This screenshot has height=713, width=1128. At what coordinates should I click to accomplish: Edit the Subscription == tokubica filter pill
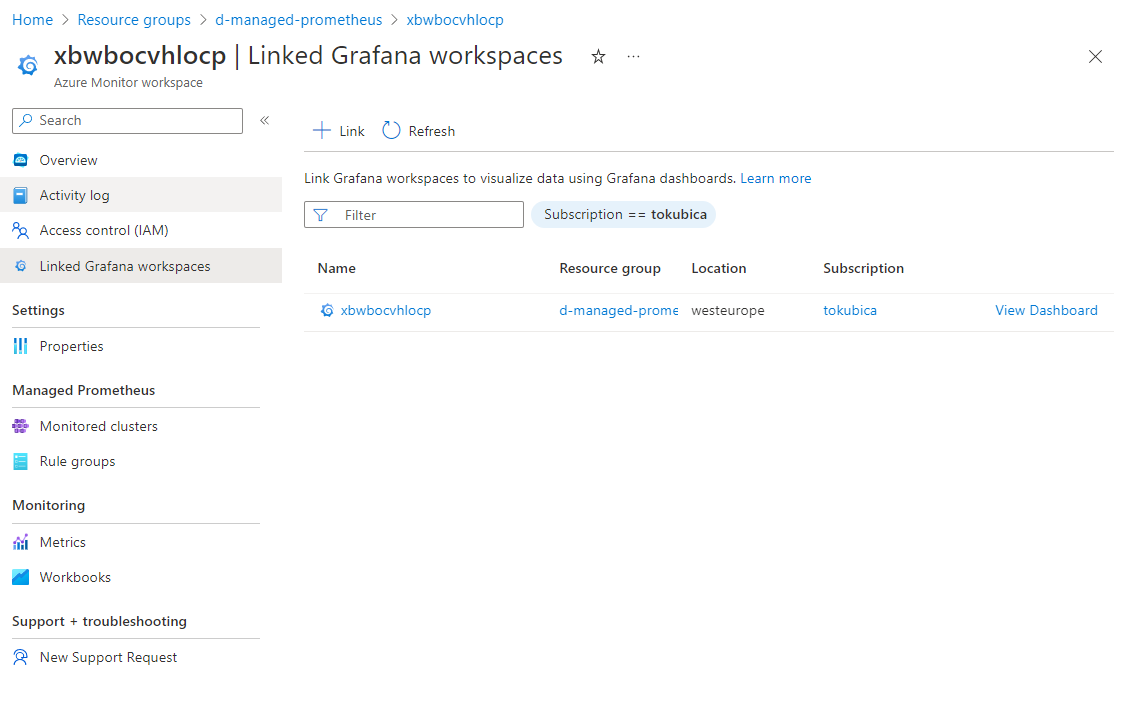(624, 215)
